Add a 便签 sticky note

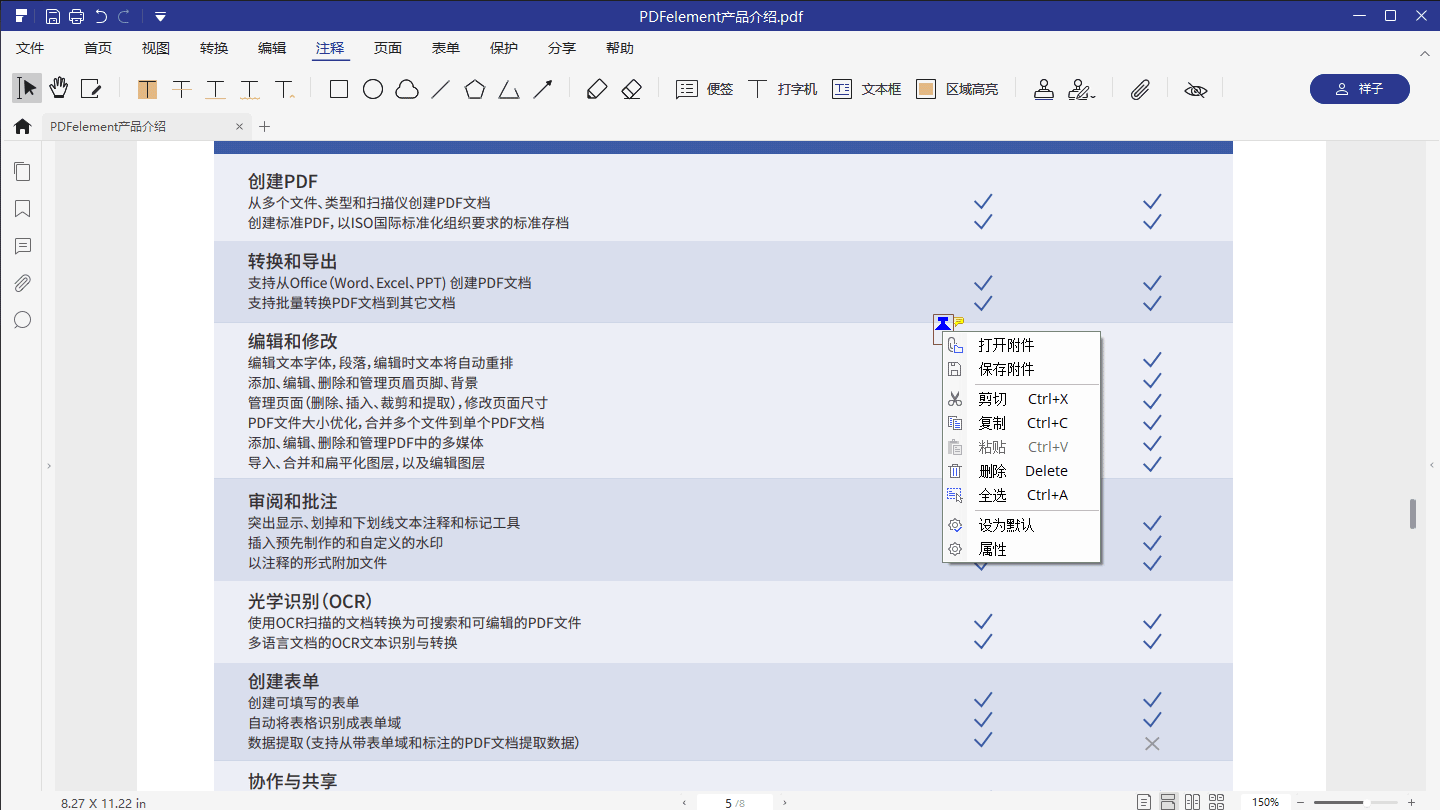705,89
